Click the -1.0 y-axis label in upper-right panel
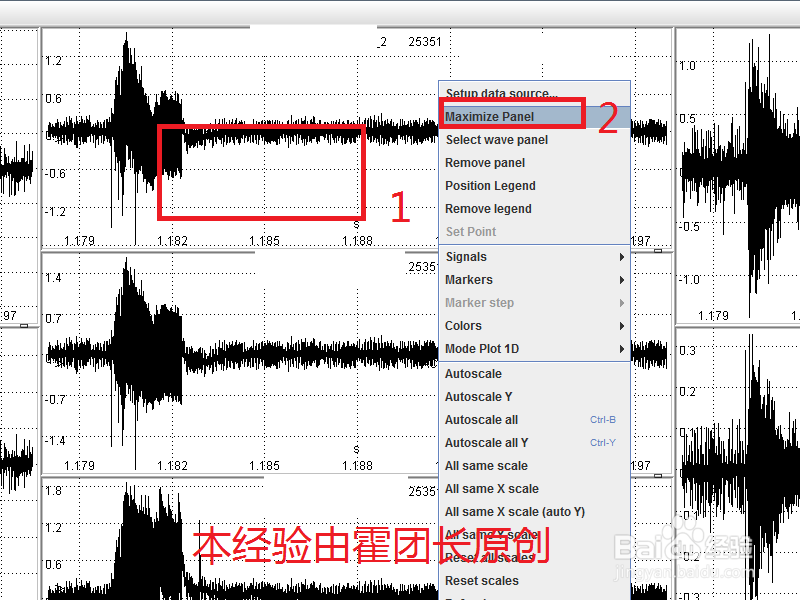Viewport: 800px width, 600px height. click(689, 280)
